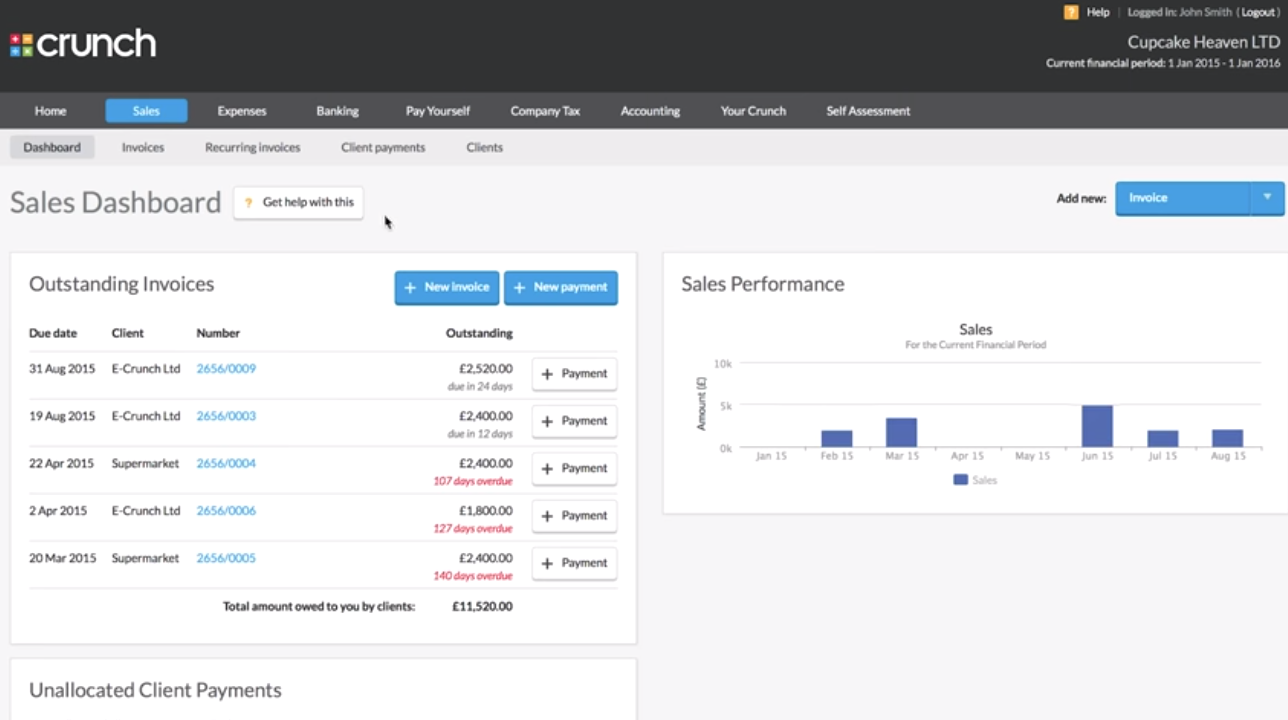This screenshot has height=720, width=1288.
Task: Expand the Add new dropdown arrow
Action: [1267, 198]
